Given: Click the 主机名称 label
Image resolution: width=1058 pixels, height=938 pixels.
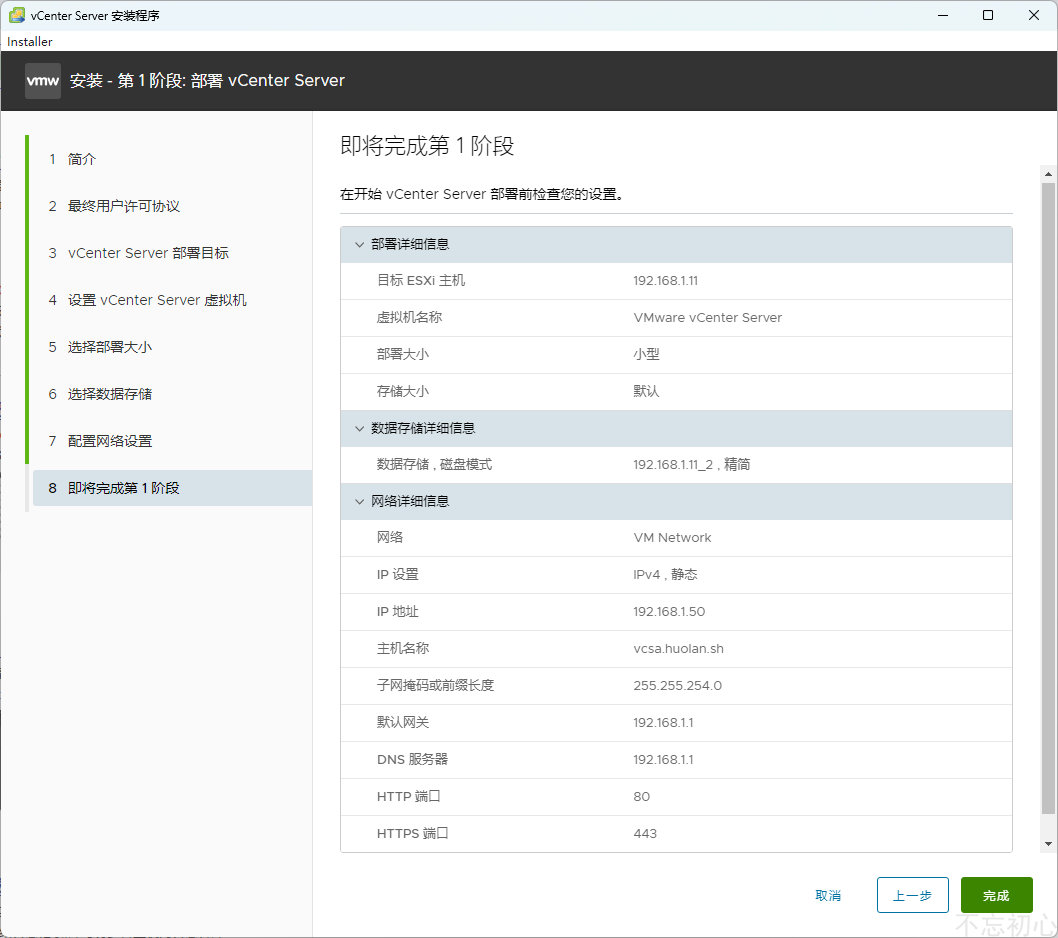Looking at the screenshot, I should coord(403,649).
